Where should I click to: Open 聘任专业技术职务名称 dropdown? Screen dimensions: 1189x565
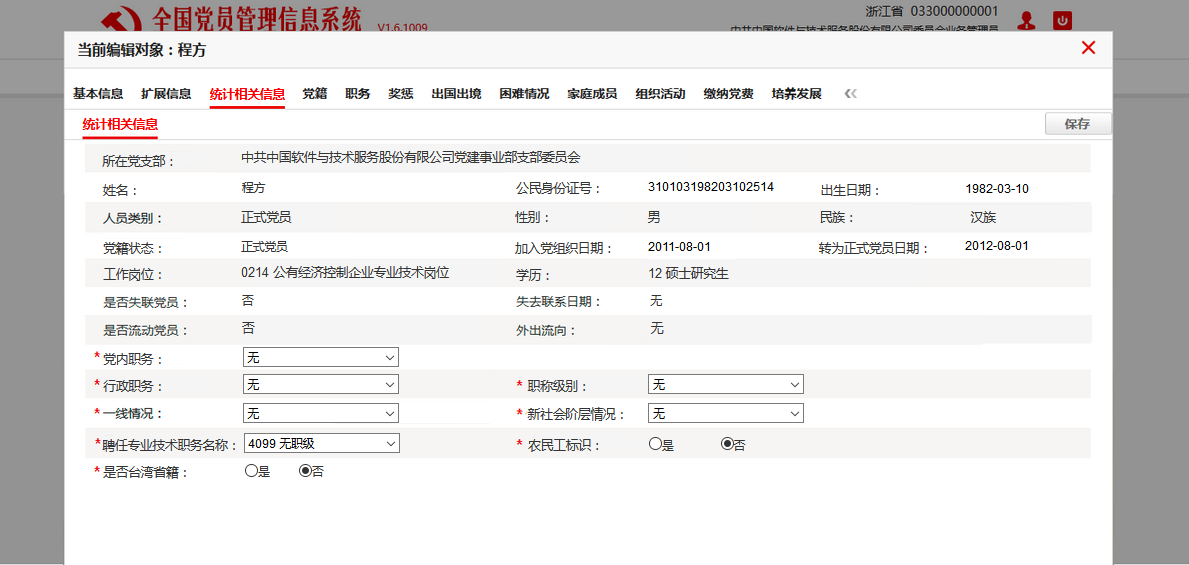point(320,443)
